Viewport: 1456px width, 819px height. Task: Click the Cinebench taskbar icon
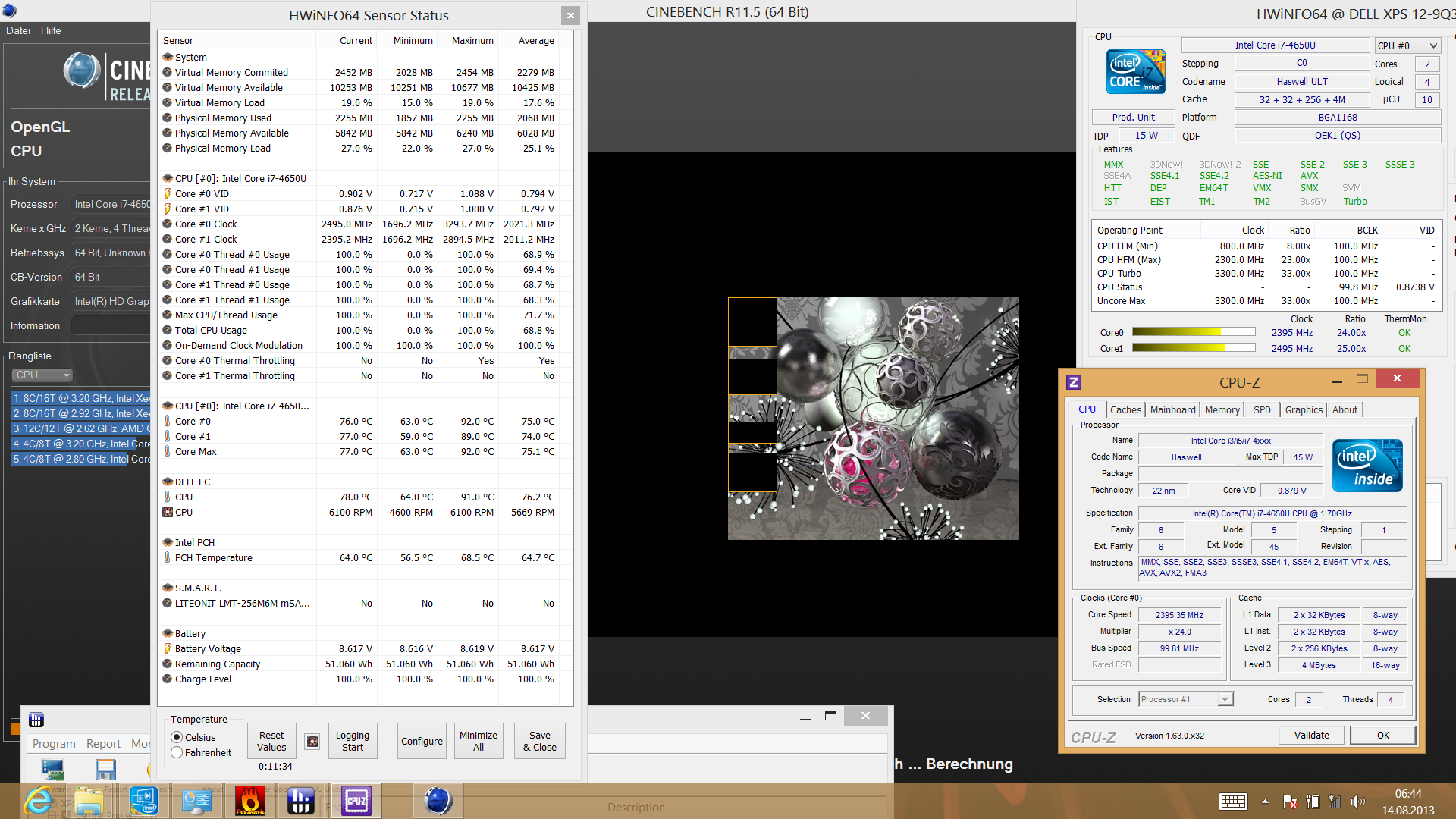coord(438,801)
